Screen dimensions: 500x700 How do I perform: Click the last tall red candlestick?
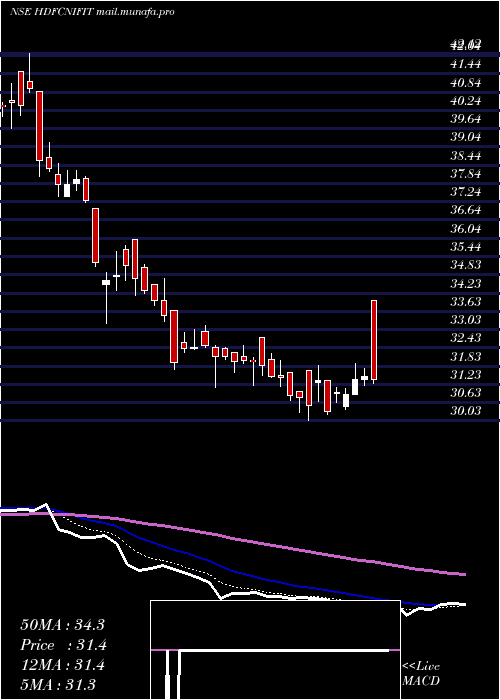(x=374, y=340)
